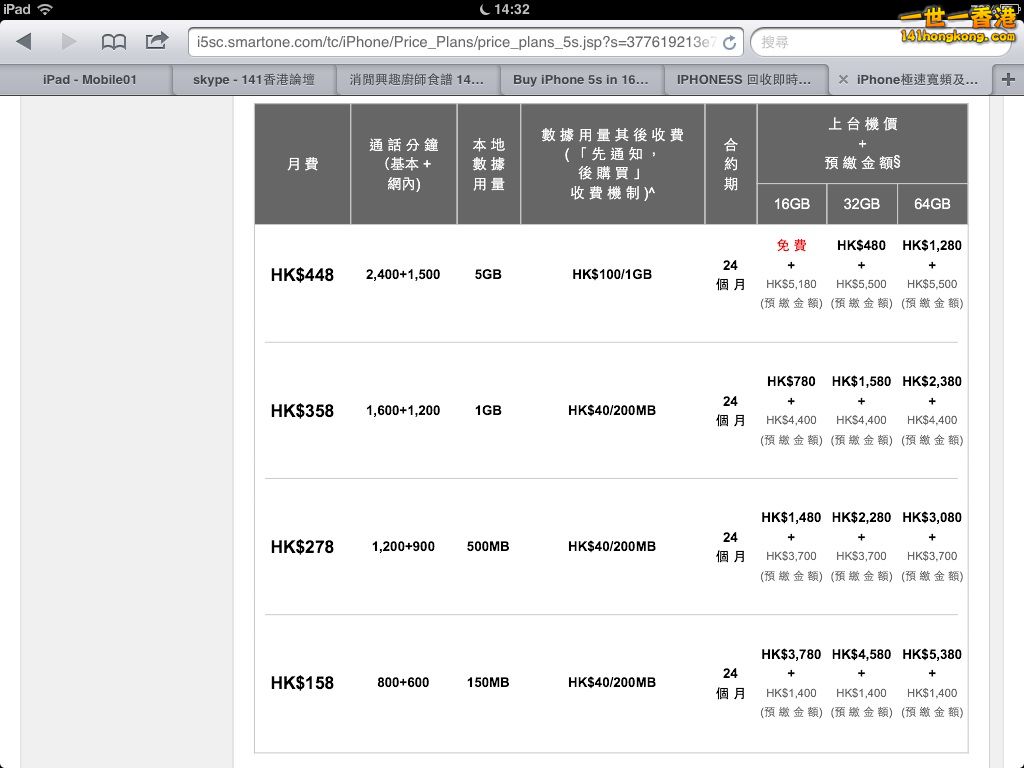1024x768 pixels.
Task: Tap the Safari forward arrow
Action: 69,42
